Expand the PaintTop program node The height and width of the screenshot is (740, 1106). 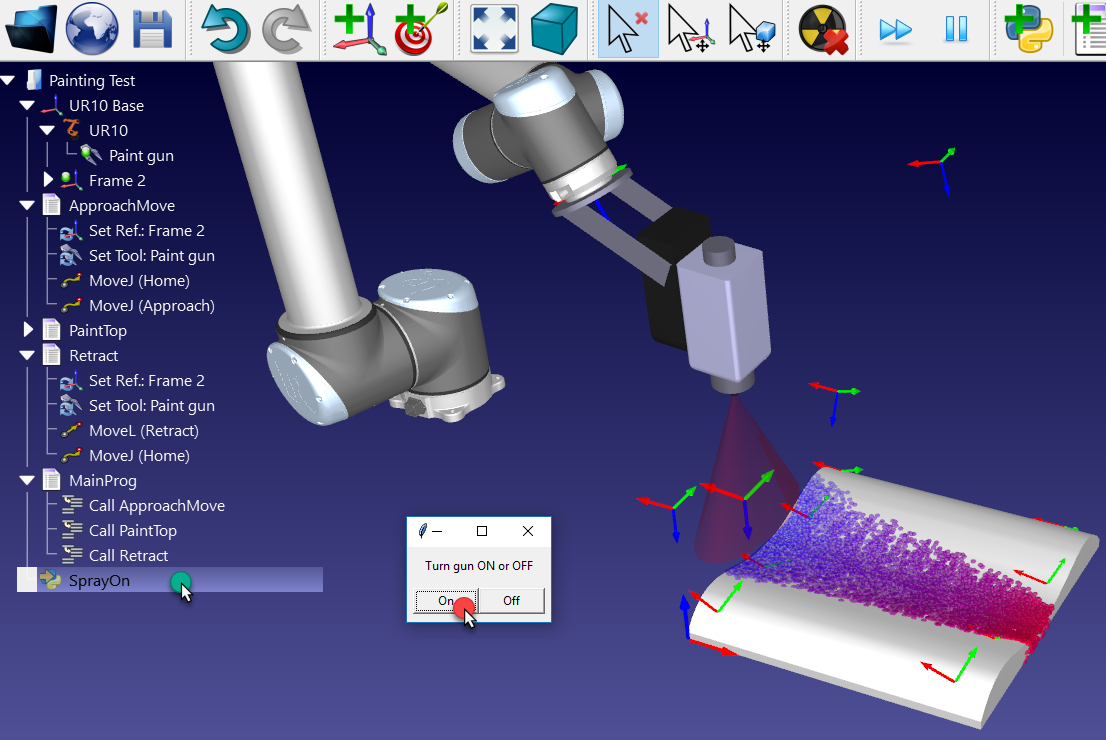point(28,330)
